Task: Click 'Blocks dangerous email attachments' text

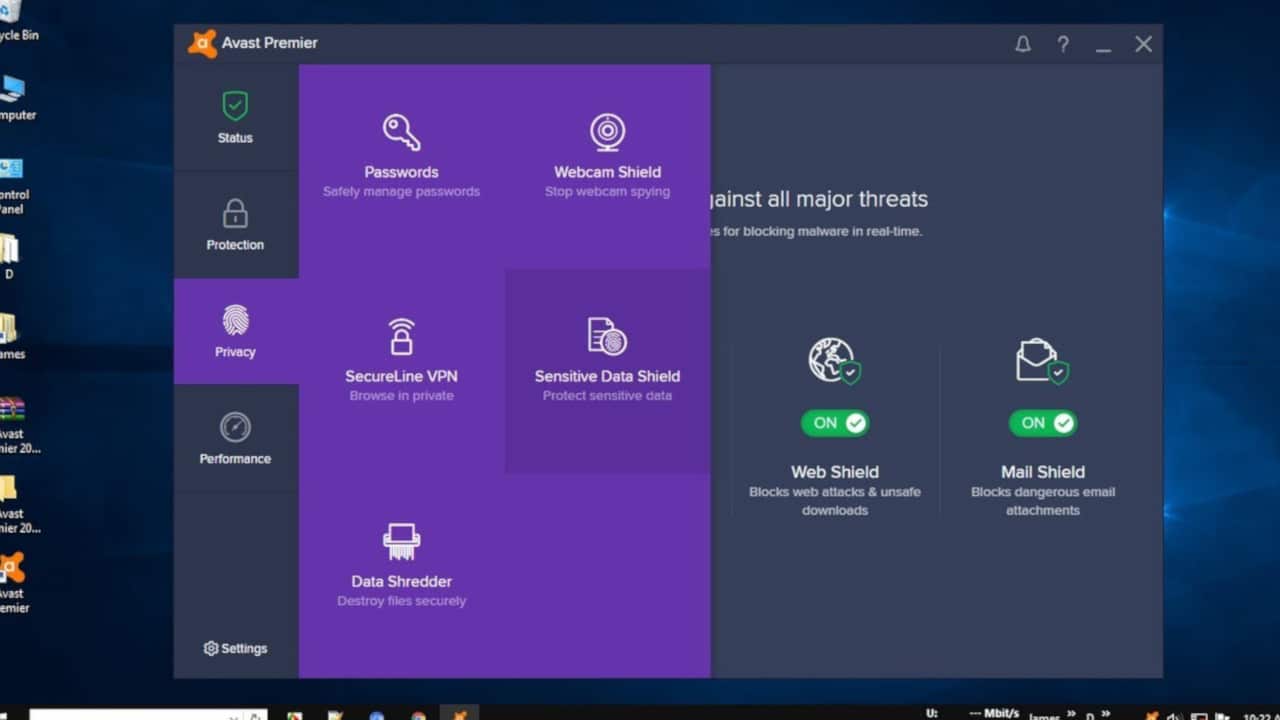Action: point(1043,501)
